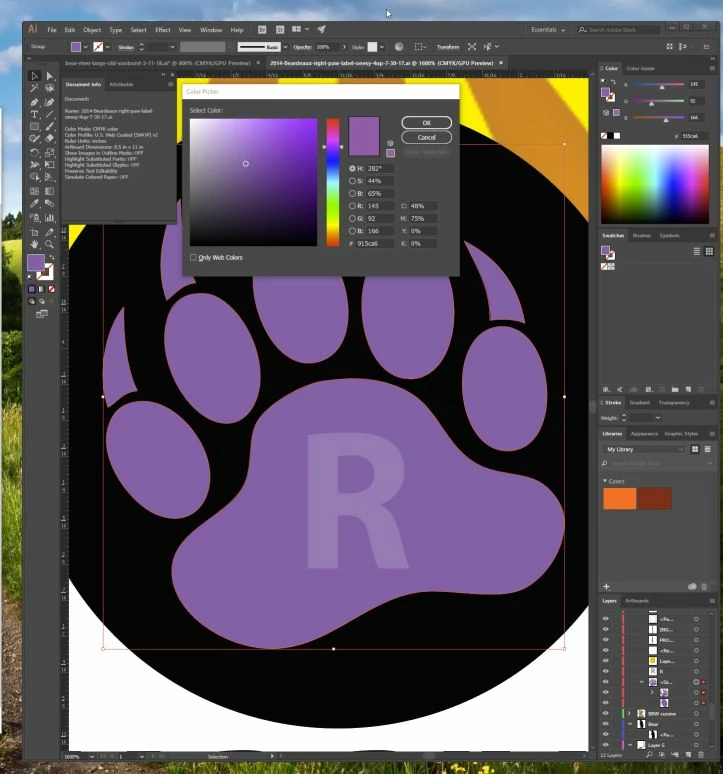Select the Shaper tool

click(x=35, y=139)
